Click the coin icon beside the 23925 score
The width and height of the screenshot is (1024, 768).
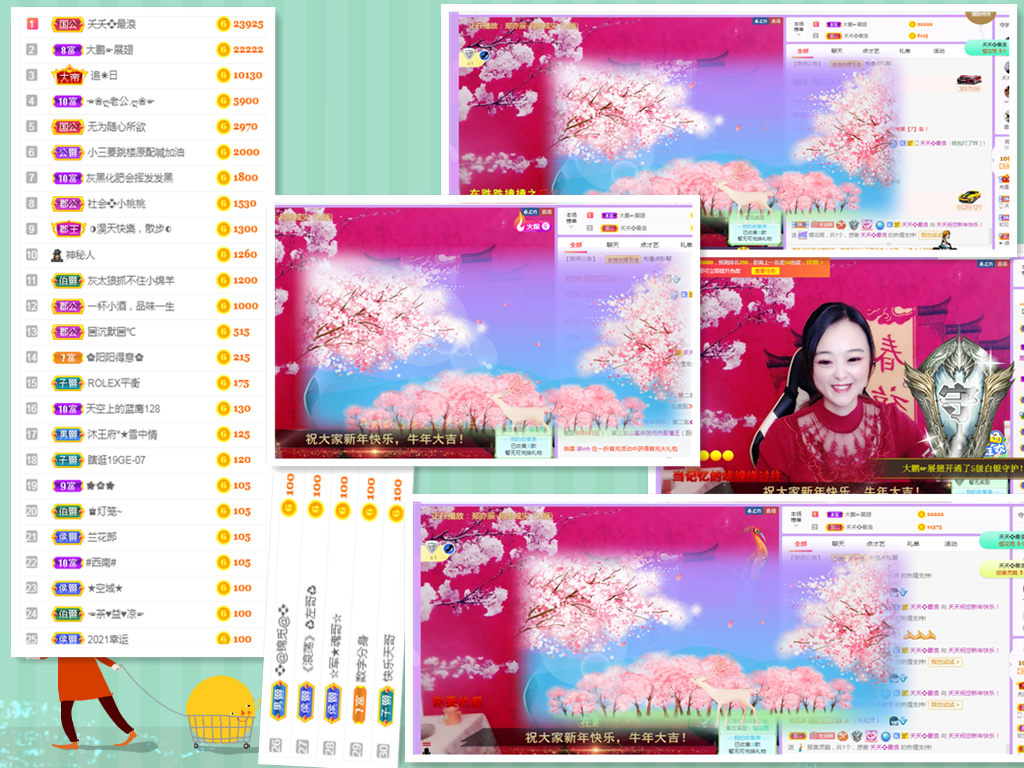click(223, 24)
